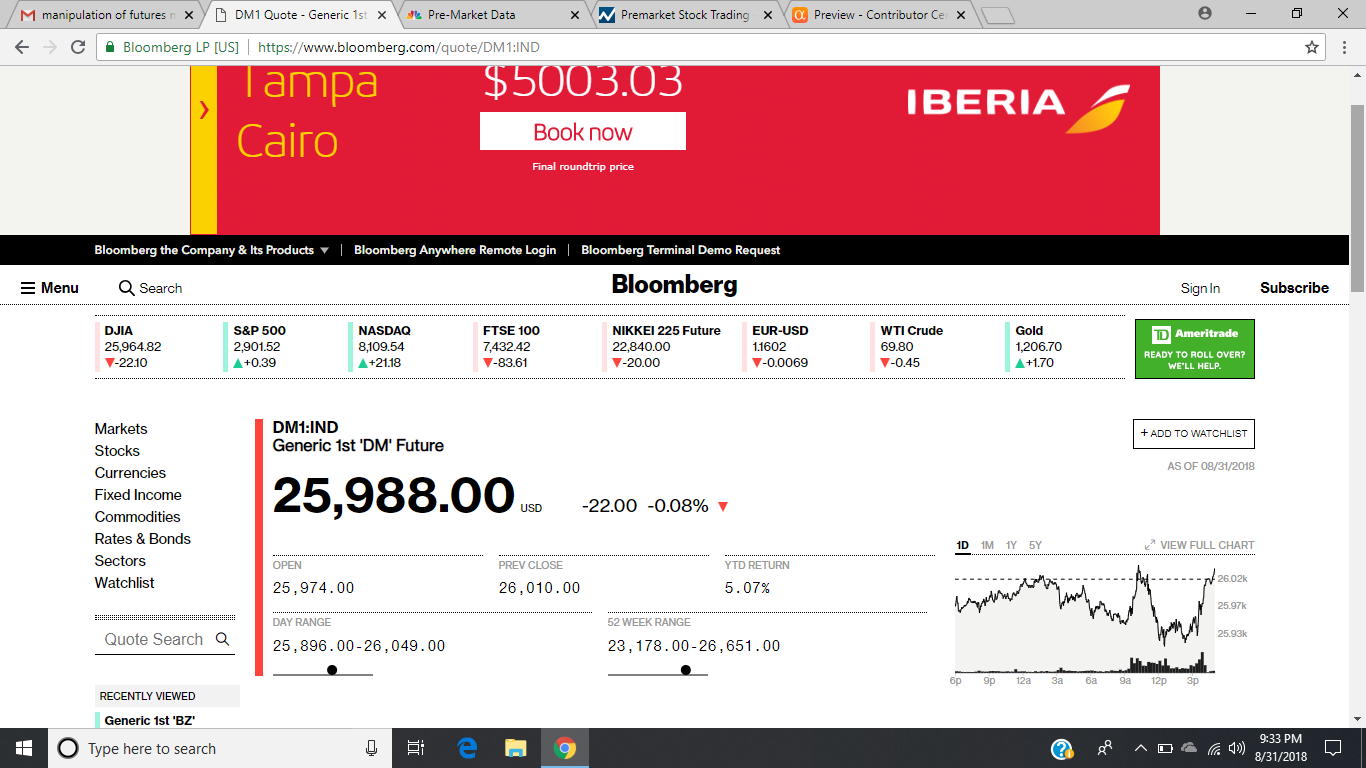Open File Explorer from the taskbar
This screenshot has height=768, width=1366.
coord(516,748)
